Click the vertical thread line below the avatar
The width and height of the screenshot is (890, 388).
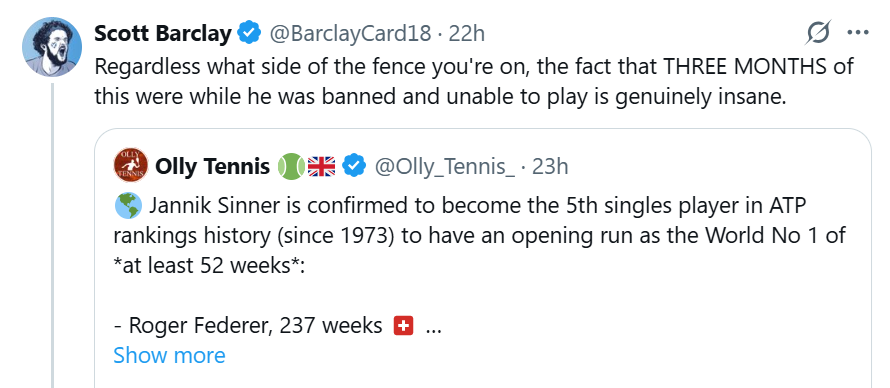click(x=52, y=235)
